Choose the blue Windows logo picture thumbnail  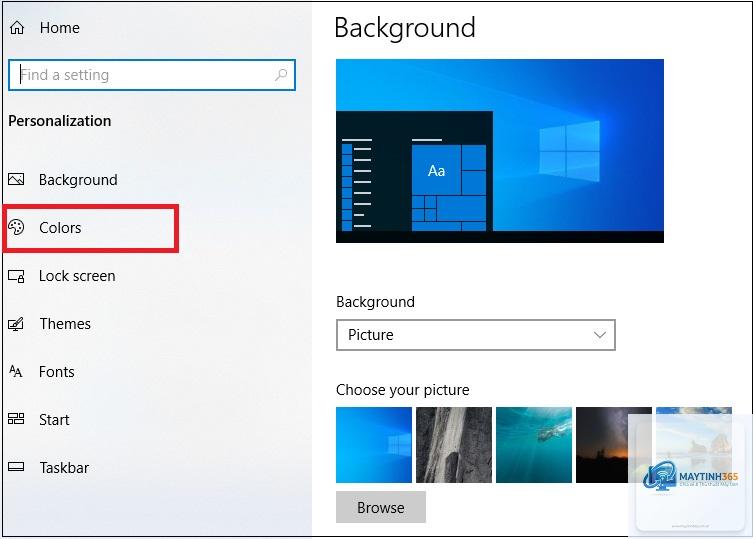tap(374, 445)
